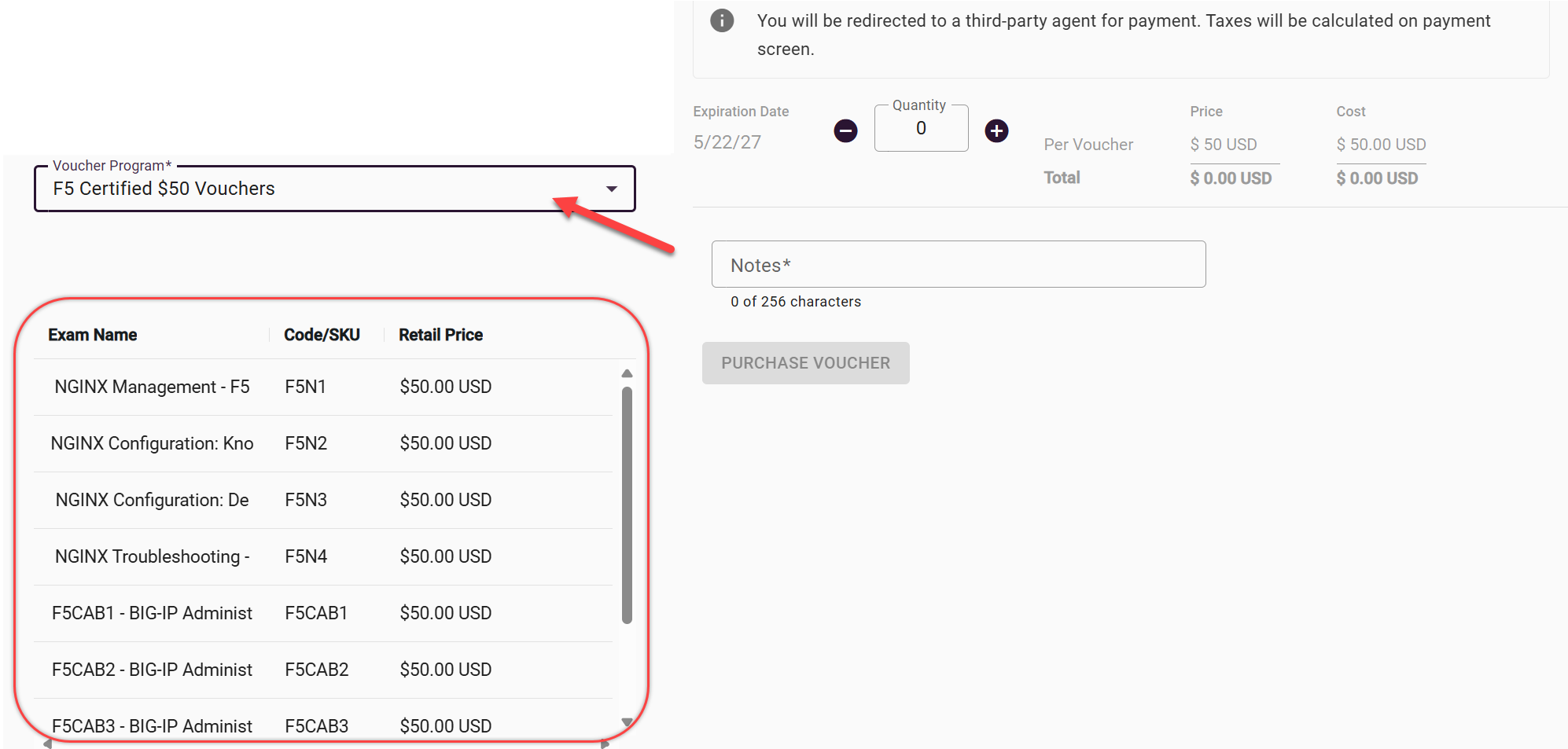
Task: Click the info icon beside payment notice
Action: click(x=721, y=20)
